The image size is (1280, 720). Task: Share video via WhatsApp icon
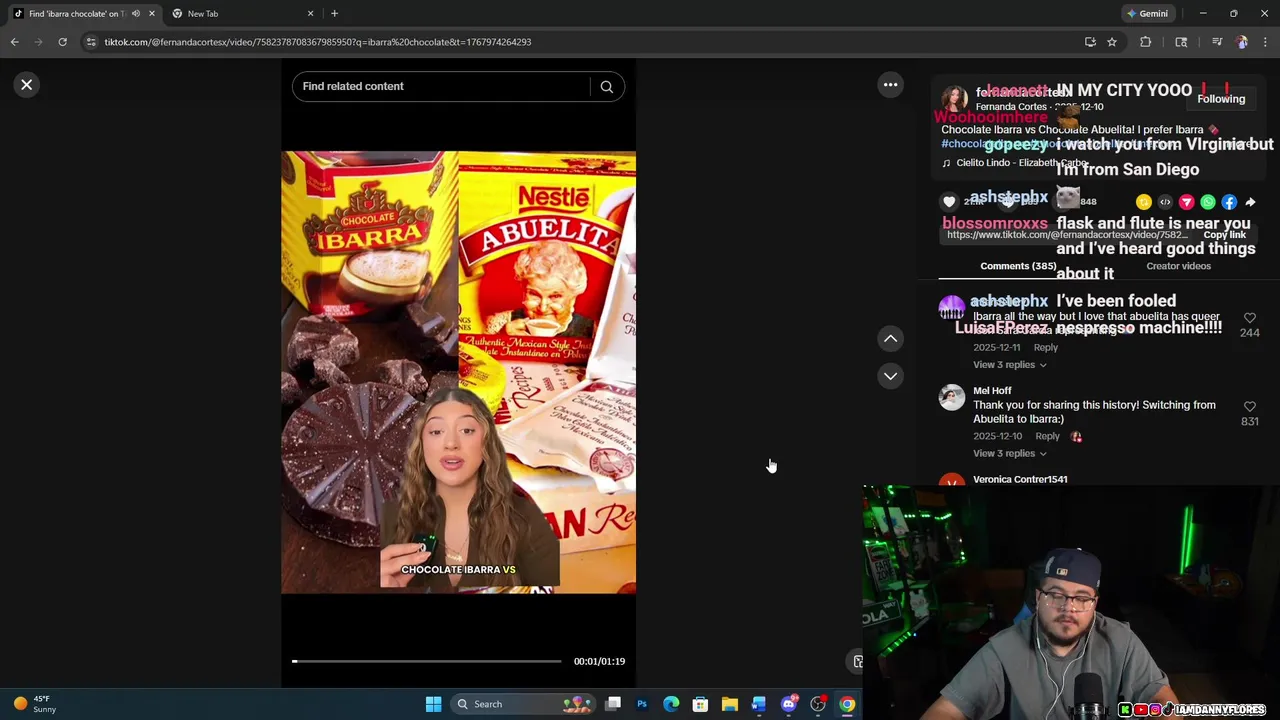[x=1208, y=202]
